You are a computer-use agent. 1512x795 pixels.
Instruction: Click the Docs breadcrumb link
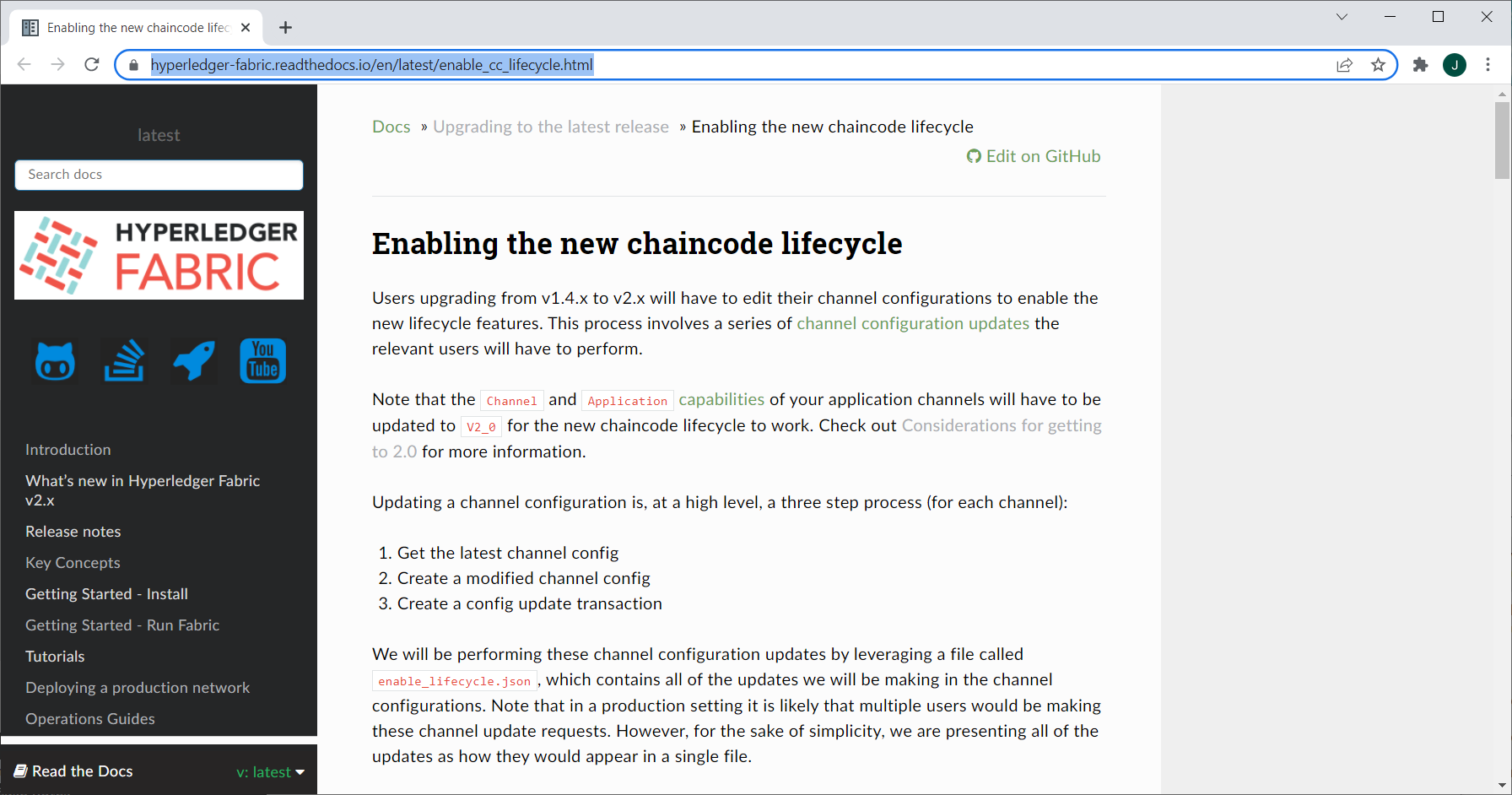pos(391,127)
